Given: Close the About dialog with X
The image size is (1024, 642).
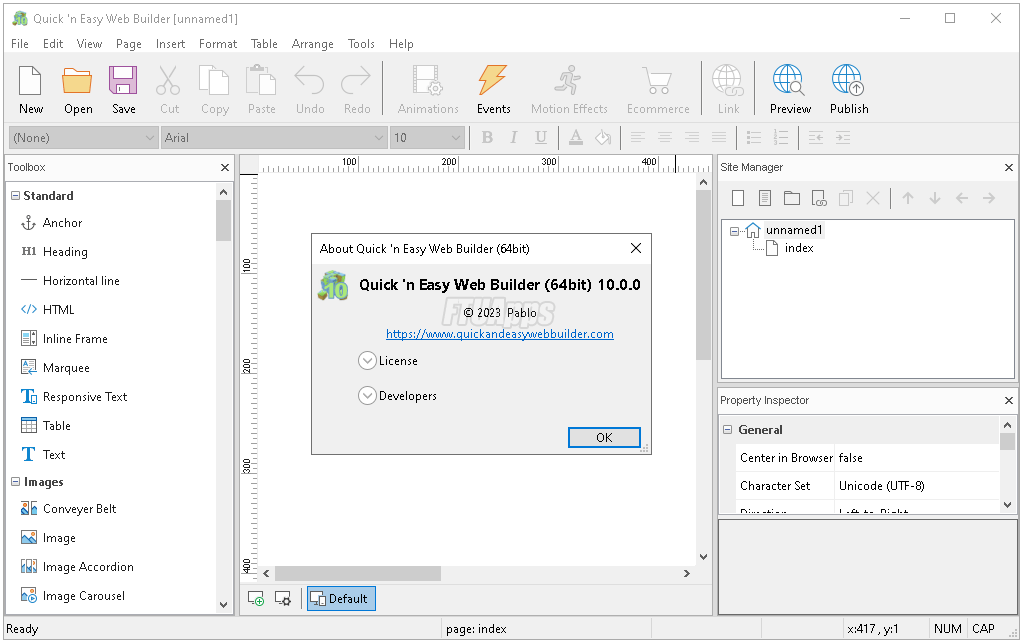Looking at the screenshot, I should click(635, 248).
